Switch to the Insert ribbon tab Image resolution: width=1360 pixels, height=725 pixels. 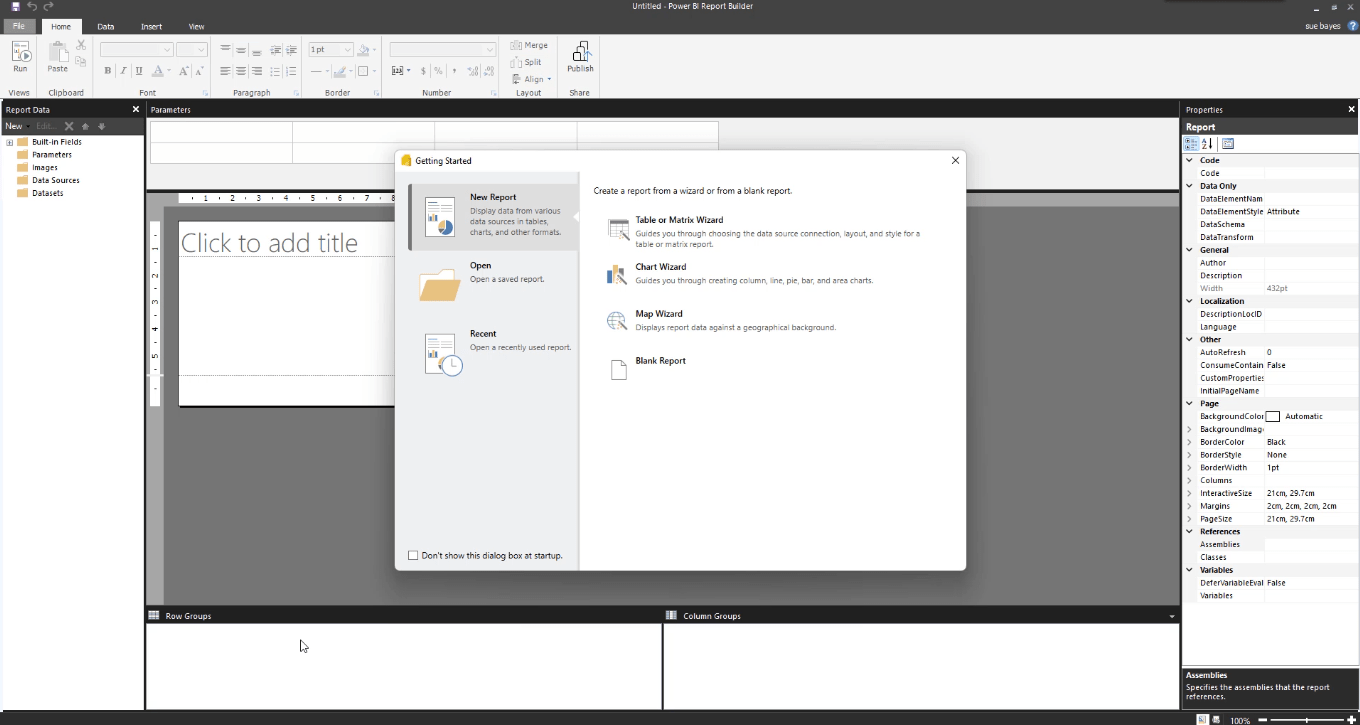click(x=151, y=27)
